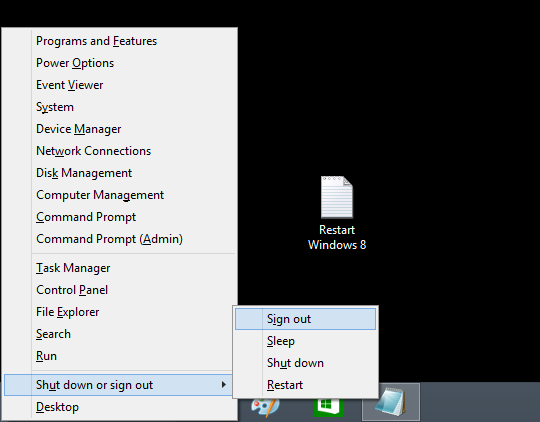Click Restart in the power submenu

click(305, 385)
